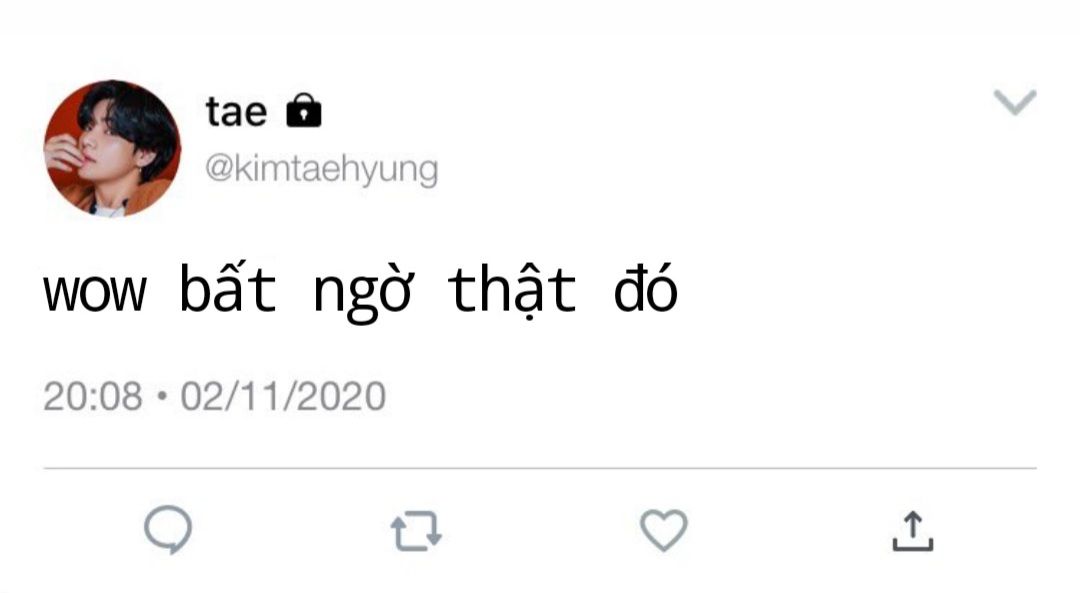Click the padlock icon beside tae
The width and height of the screenshot is (1080, 593).
tap(304, 111)
